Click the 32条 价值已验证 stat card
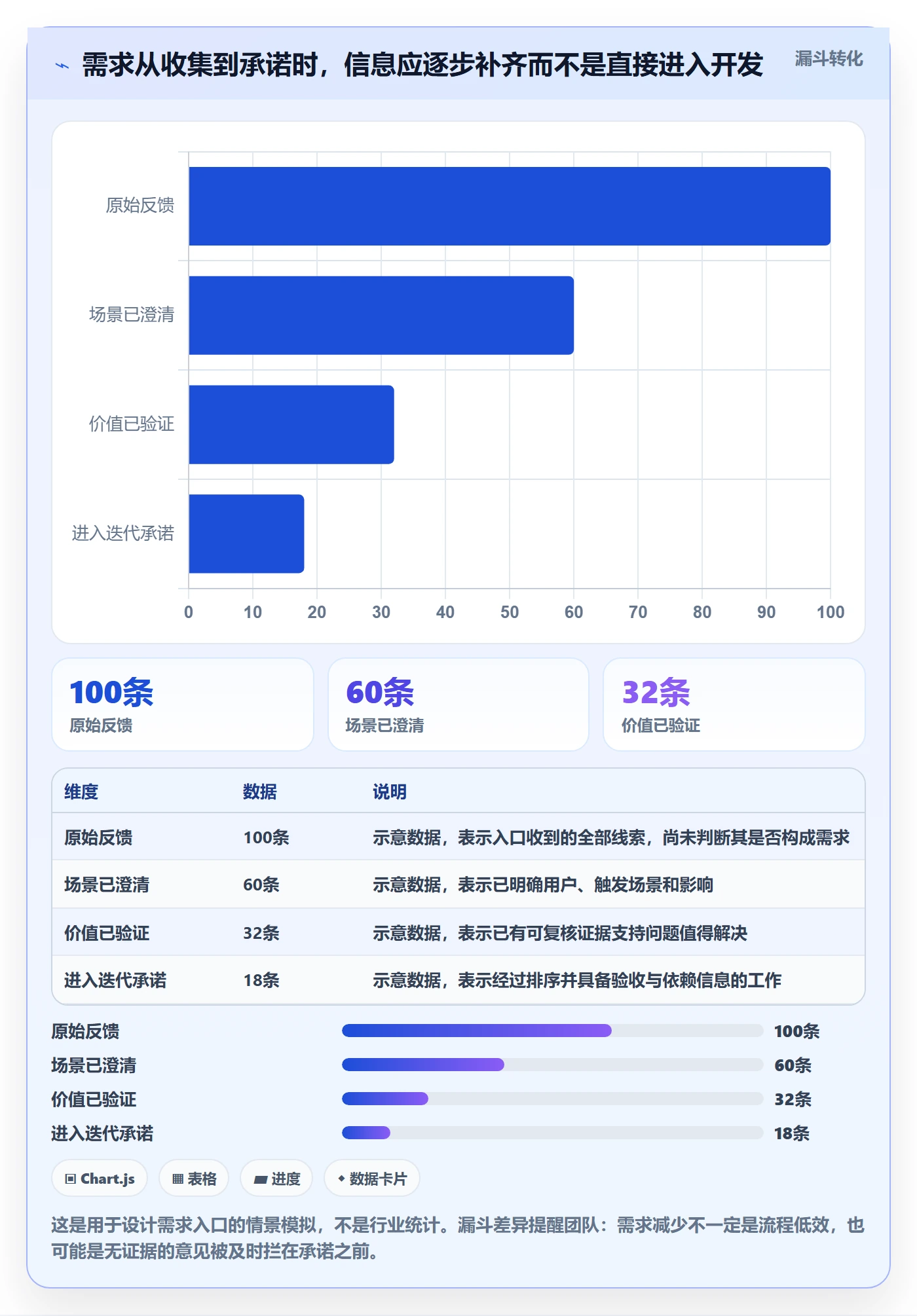This screenshot has width=917, height=1316. click(734, 704)
